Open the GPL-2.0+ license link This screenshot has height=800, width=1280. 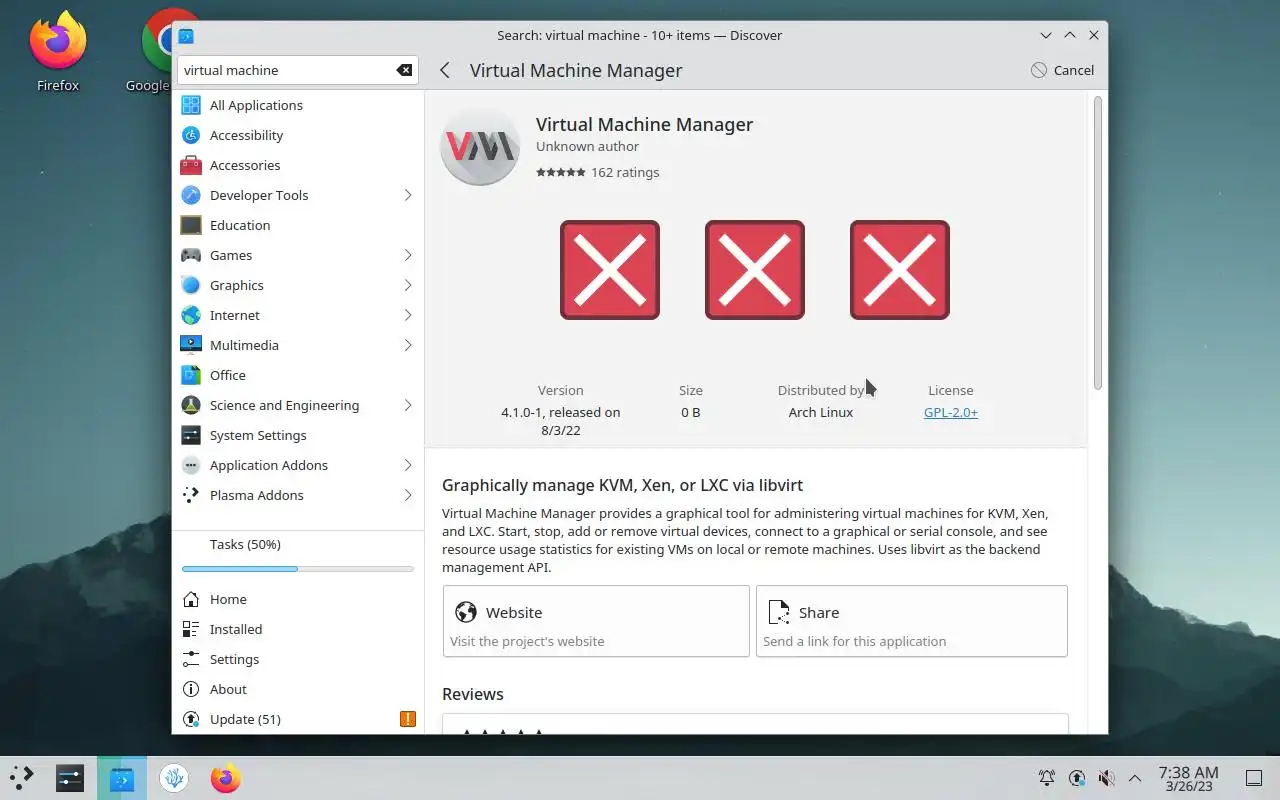951,412
